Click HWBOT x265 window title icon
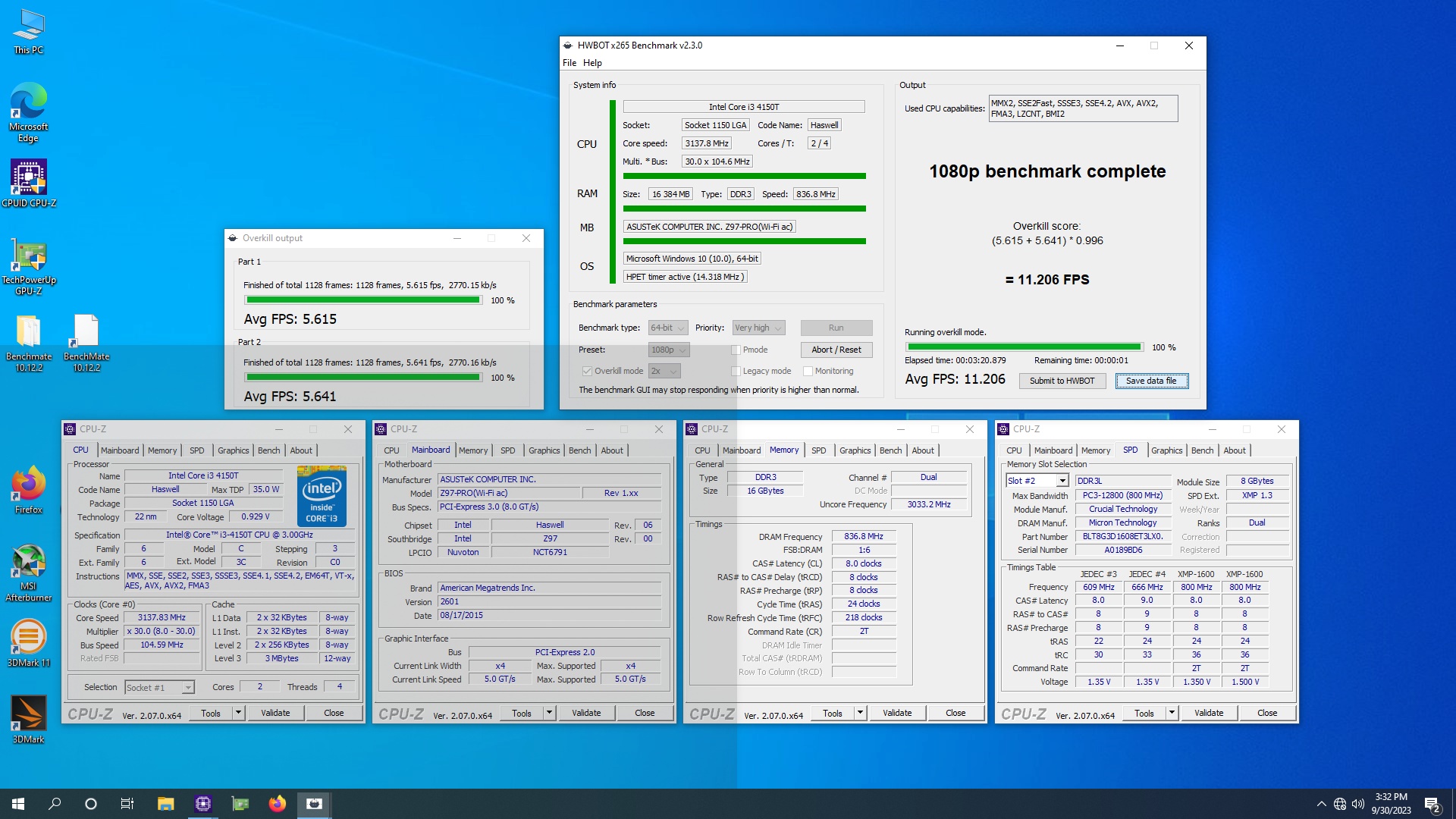The image size is (1456, 819). [x=568, y=45]
